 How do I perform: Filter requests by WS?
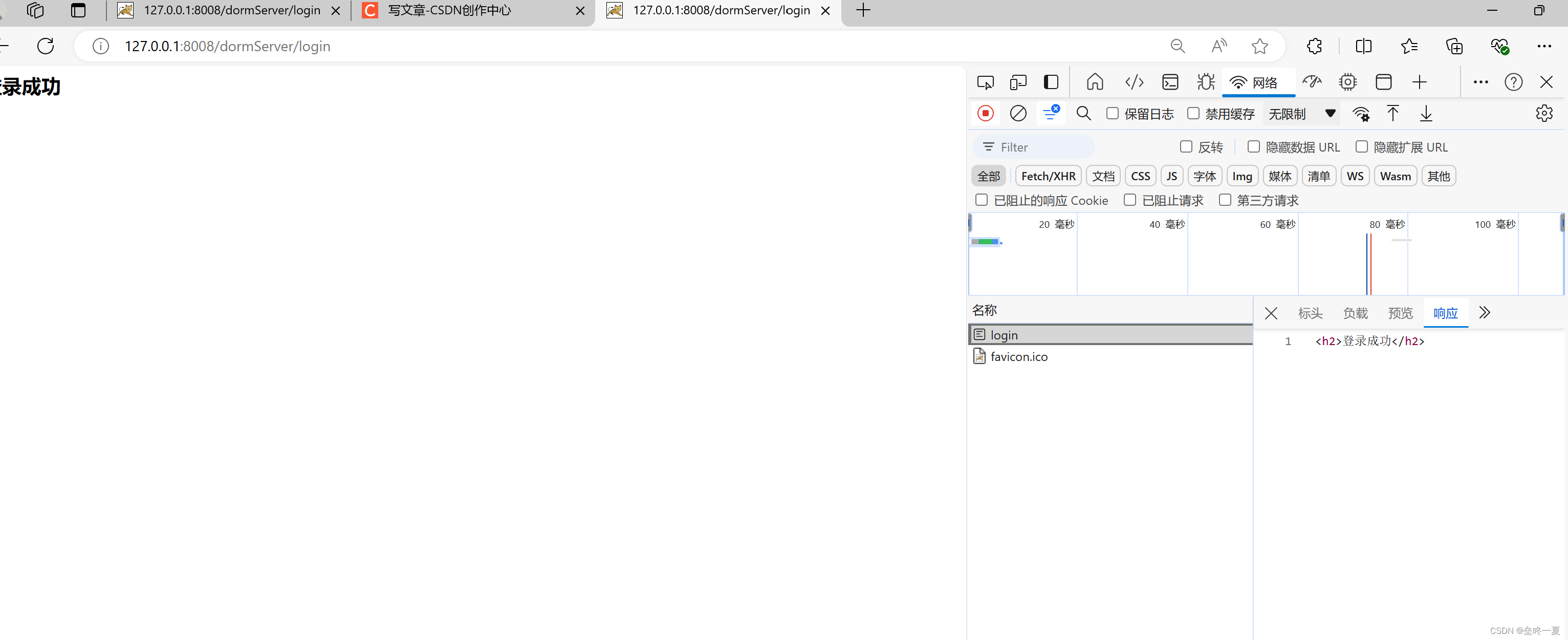coord(1355,176)
